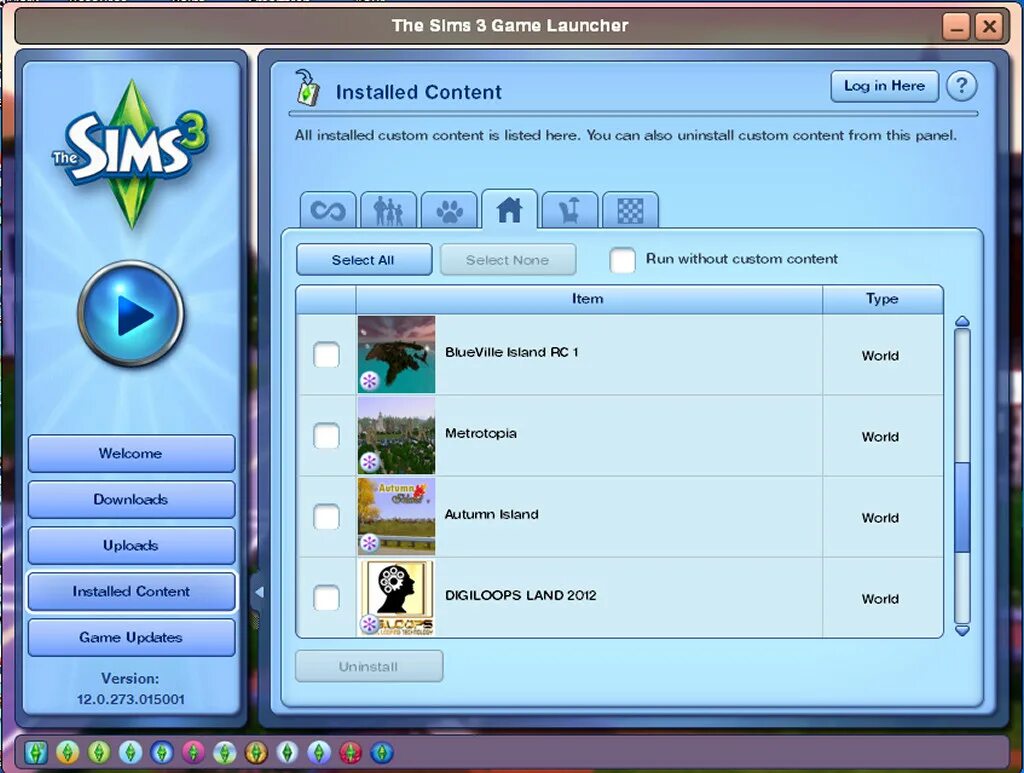Click the navy blue plumbob icon left of pink one
The width and height of the screenshot is (1024, 773).
coord(161,753)
